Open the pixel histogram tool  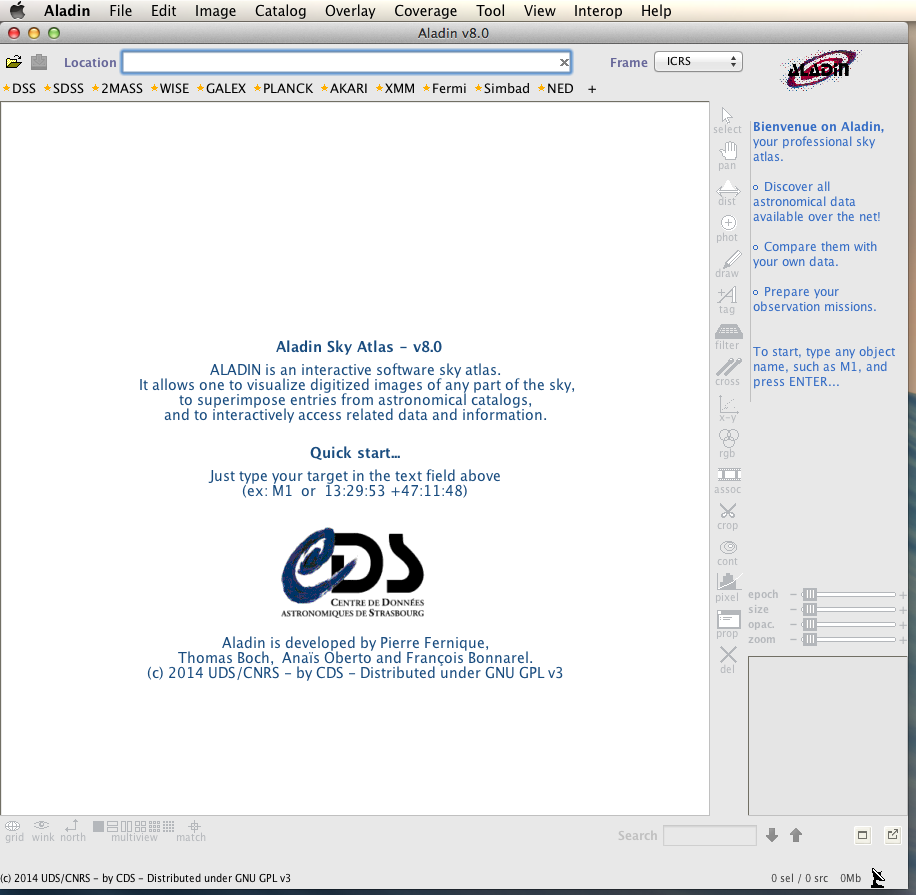728,588
